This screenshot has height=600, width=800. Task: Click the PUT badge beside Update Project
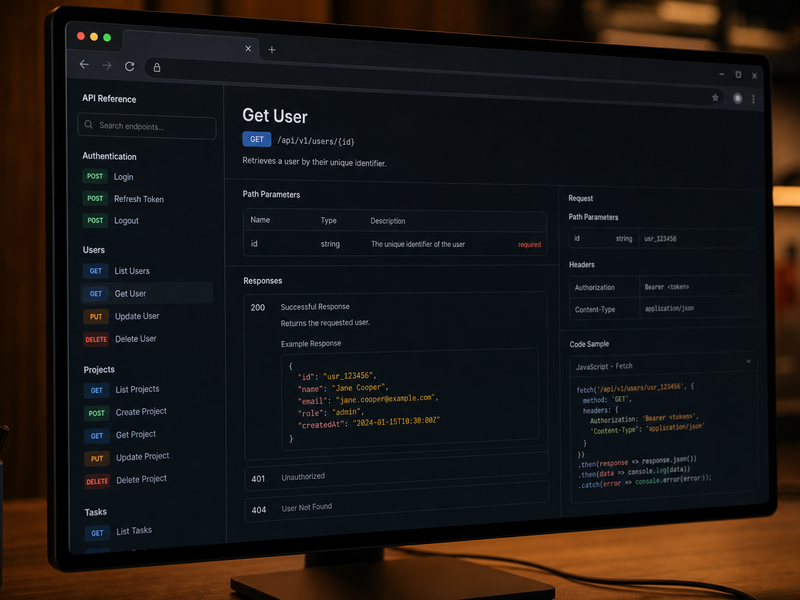pyautogui.click(x=97, y=459)
